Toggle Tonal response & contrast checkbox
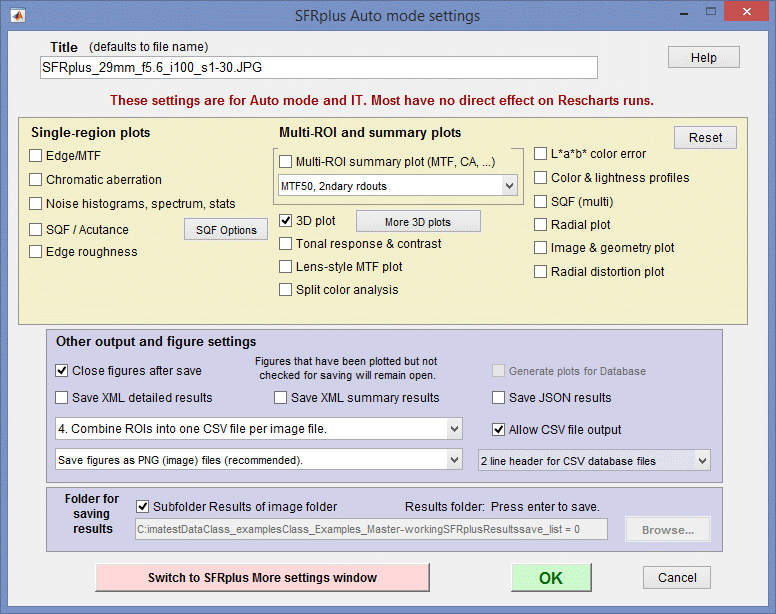 [286, 244]
